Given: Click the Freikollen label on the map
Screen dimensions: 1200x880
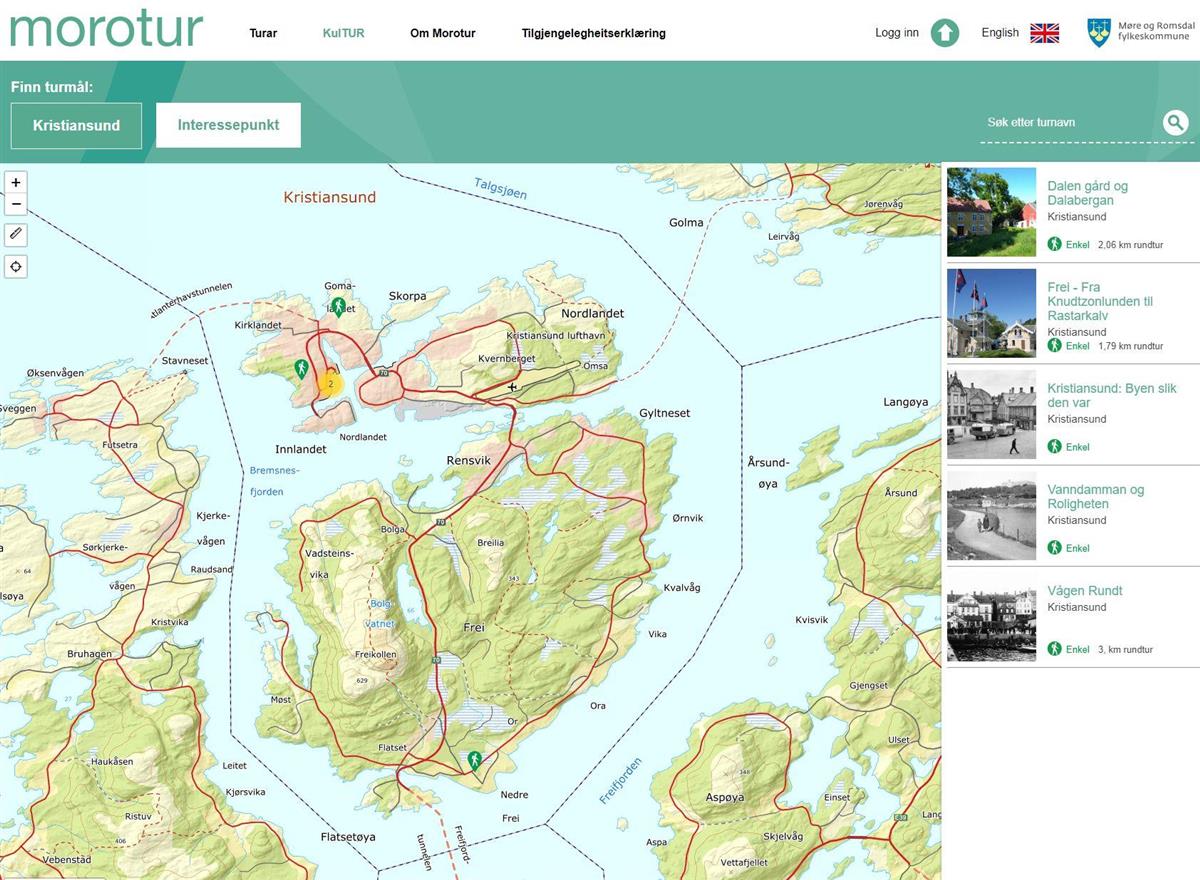Looking at the screenshot, I should point(376,655).
